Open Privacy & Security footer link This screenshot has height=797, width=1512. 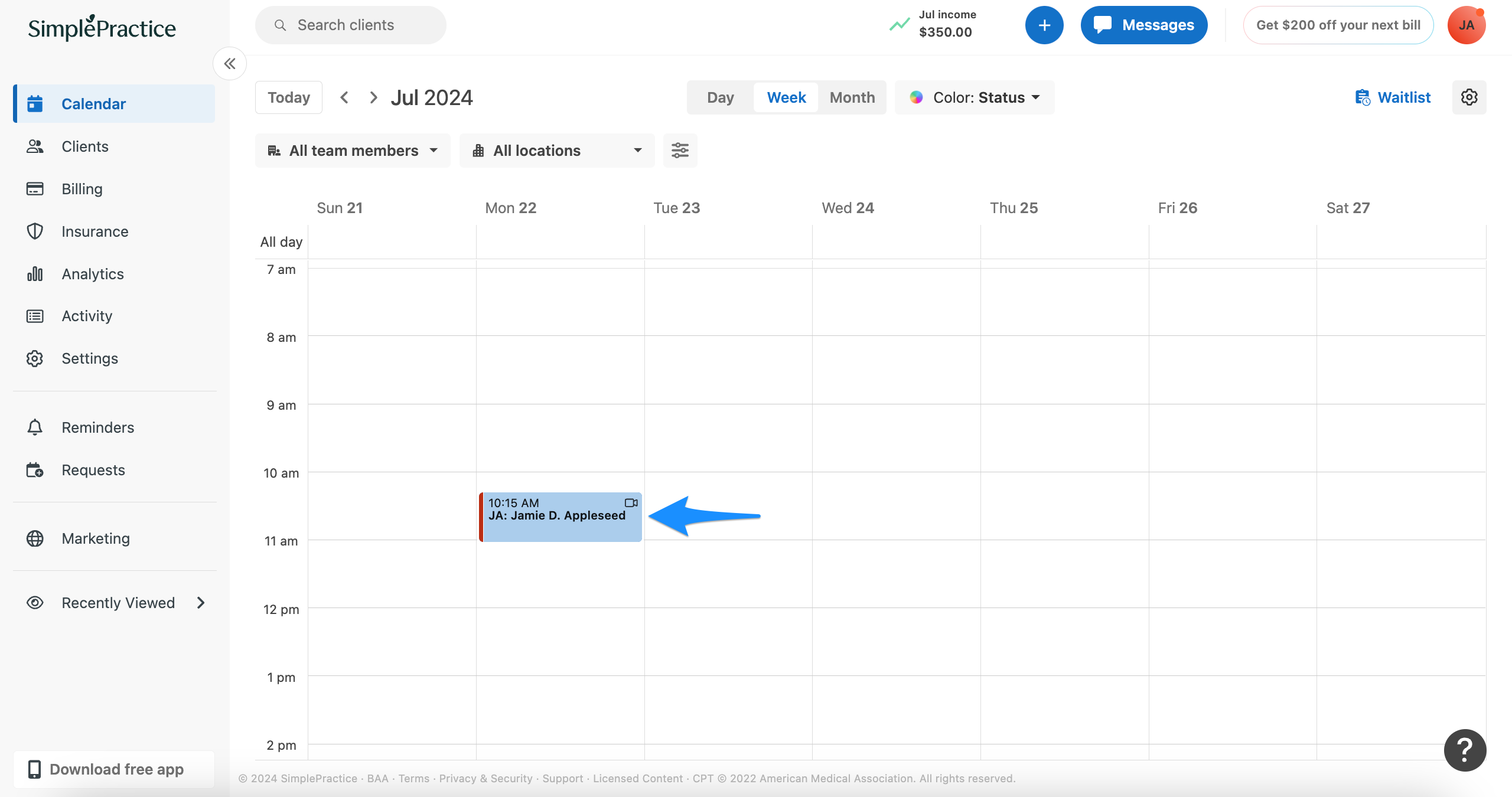(x=485, y=779)
